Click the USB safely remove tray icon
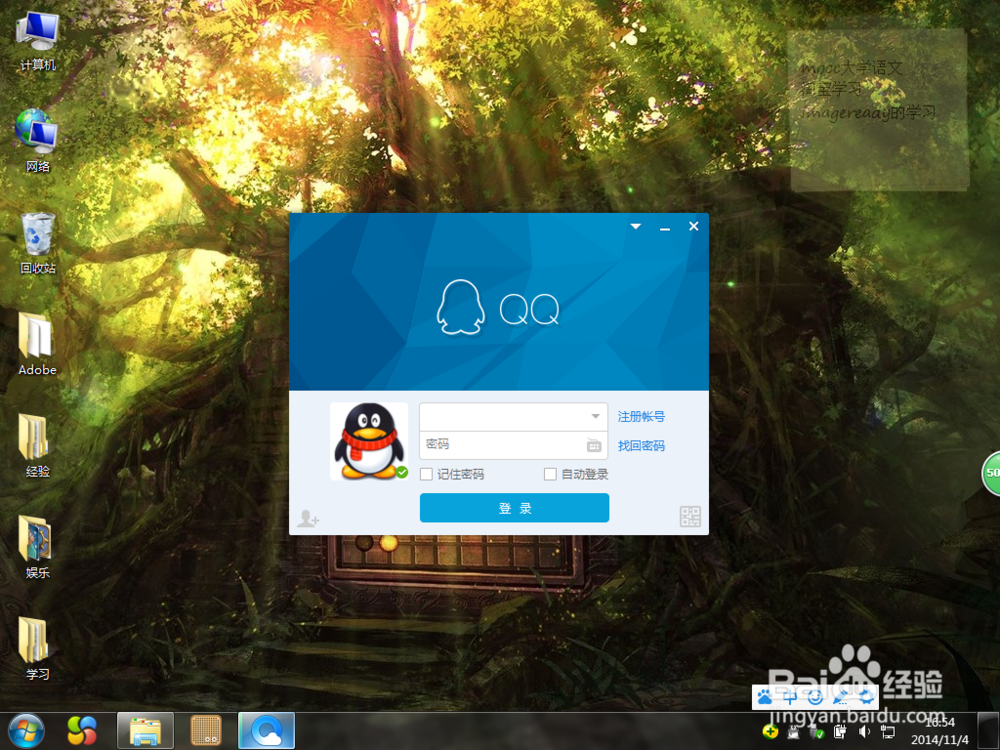Viewport: 1000px width, 750px height. (x=816, y=732)
